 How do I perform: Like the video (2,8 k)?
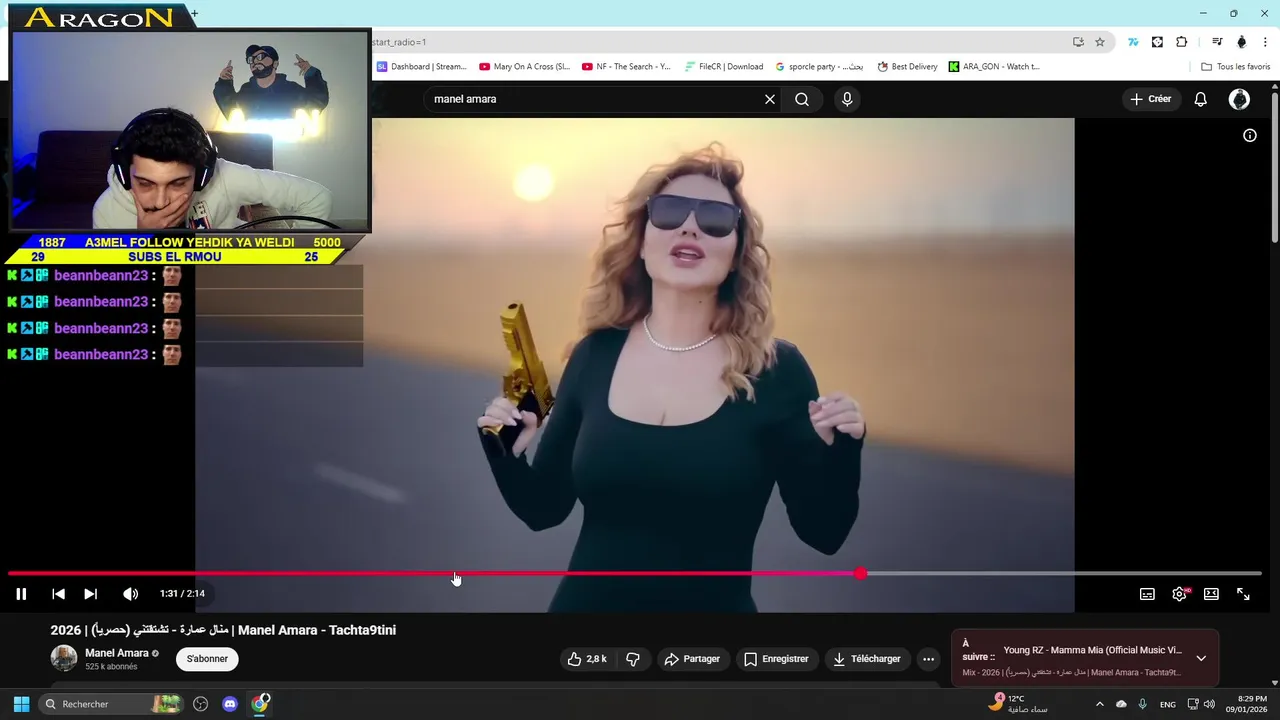587,659
